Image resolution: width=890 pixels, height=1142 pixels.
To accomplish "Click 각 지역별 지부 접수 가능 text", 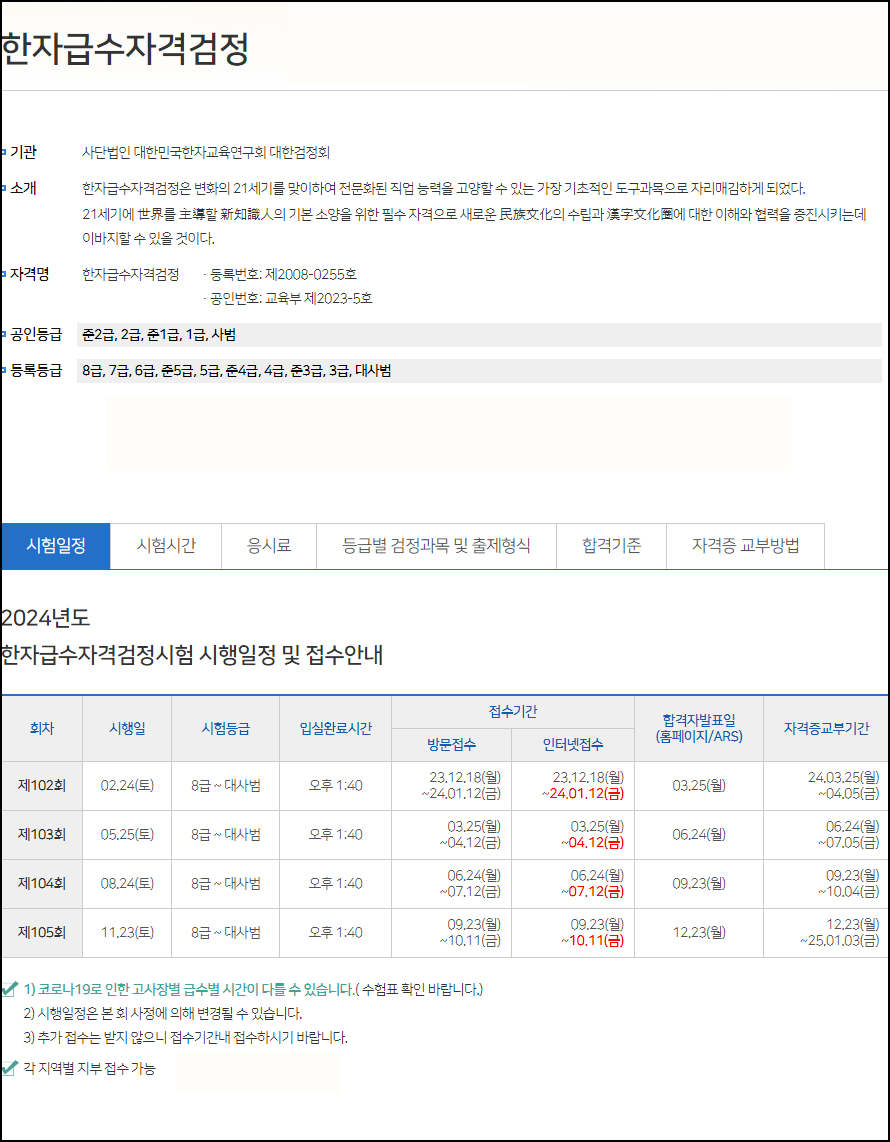I will coord(90,1068).
